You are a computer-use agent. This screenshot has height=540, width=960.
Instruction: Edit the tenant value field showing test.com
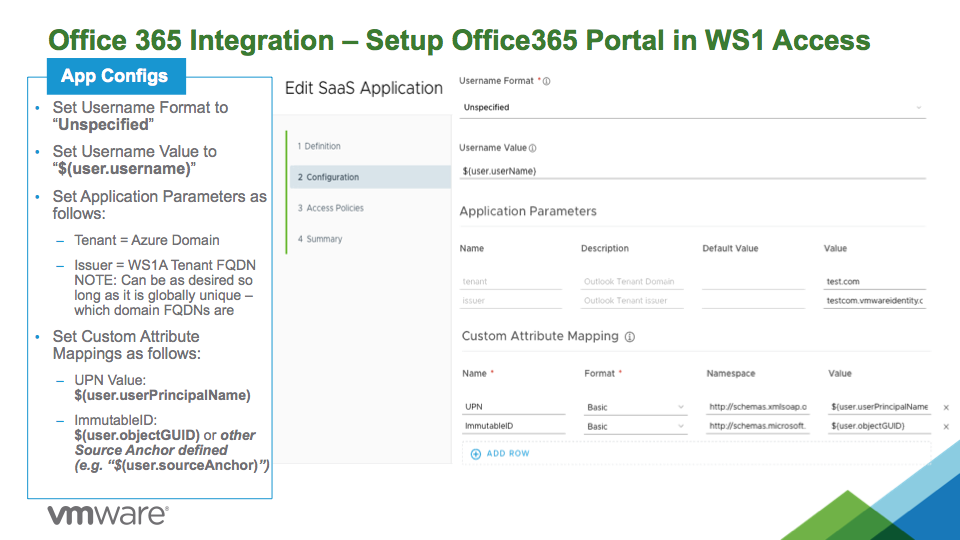(874, 282)
